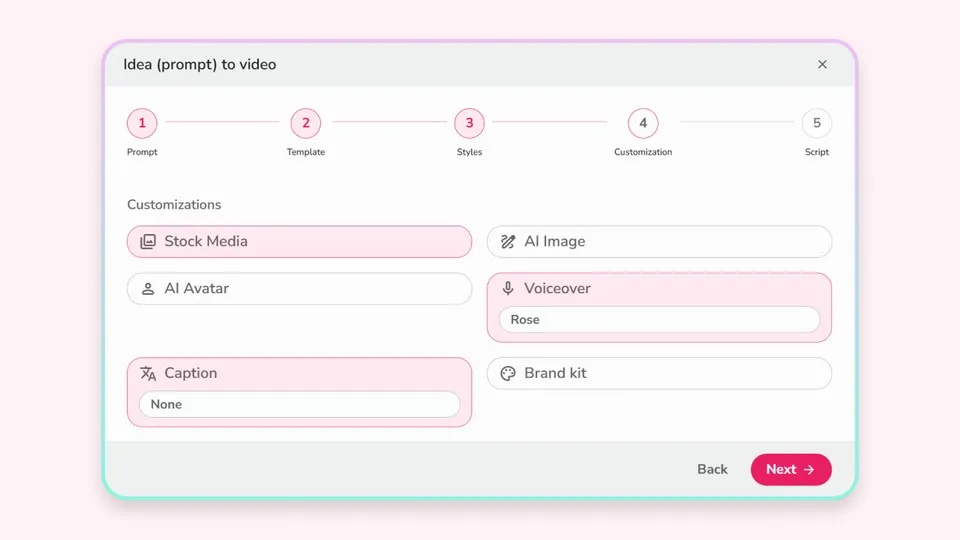Screen dimensions: 960x540
Task: Go to step 2 Template
Action: [306, 123]
